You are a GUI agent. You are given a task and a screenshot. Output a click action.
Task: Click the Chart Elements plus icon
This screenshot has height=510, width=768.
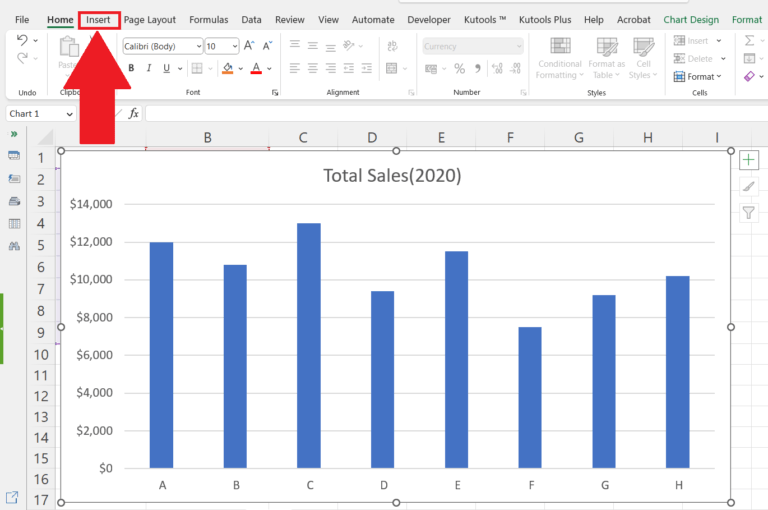tap(748, 160)
